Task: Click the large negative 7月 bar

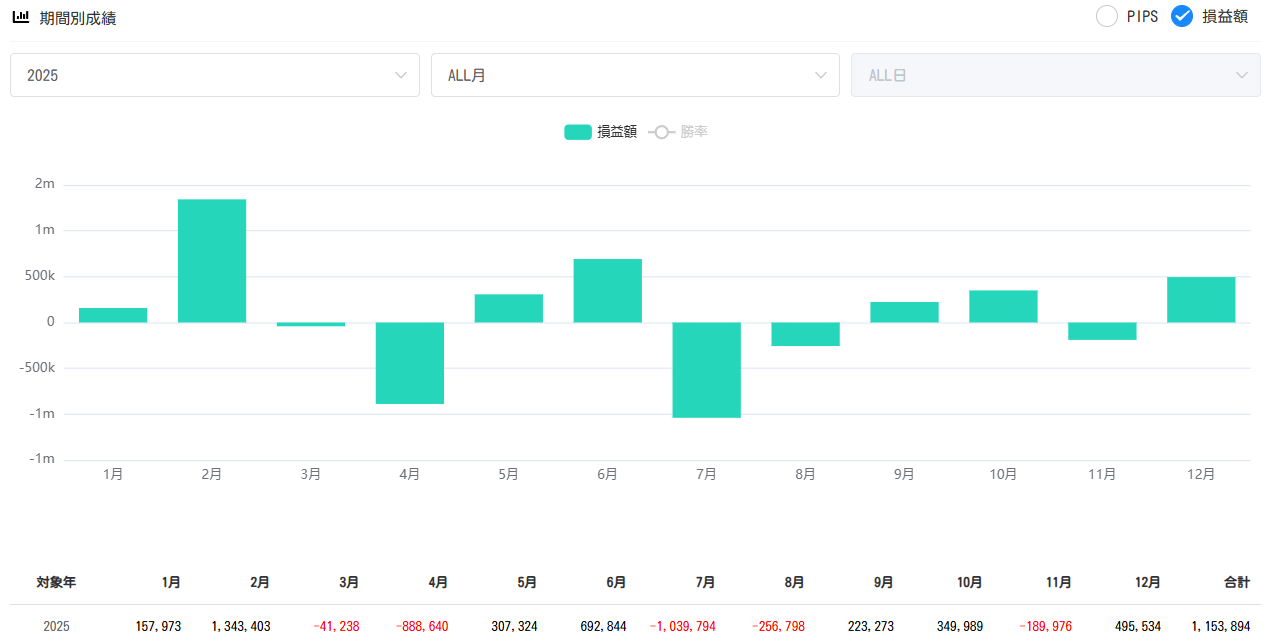Action: click(706, 370)
